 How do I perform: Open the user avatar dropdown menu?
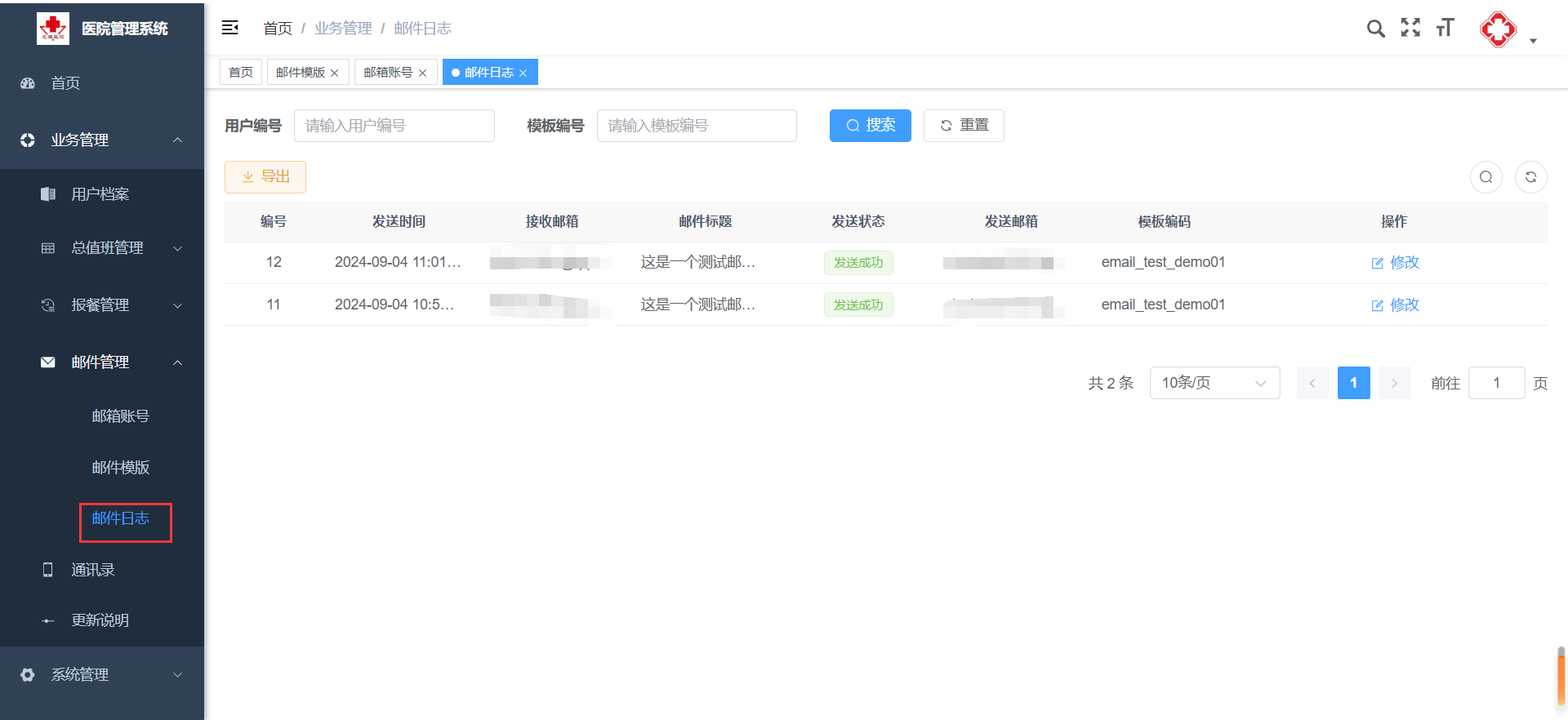pos(1507,31)
